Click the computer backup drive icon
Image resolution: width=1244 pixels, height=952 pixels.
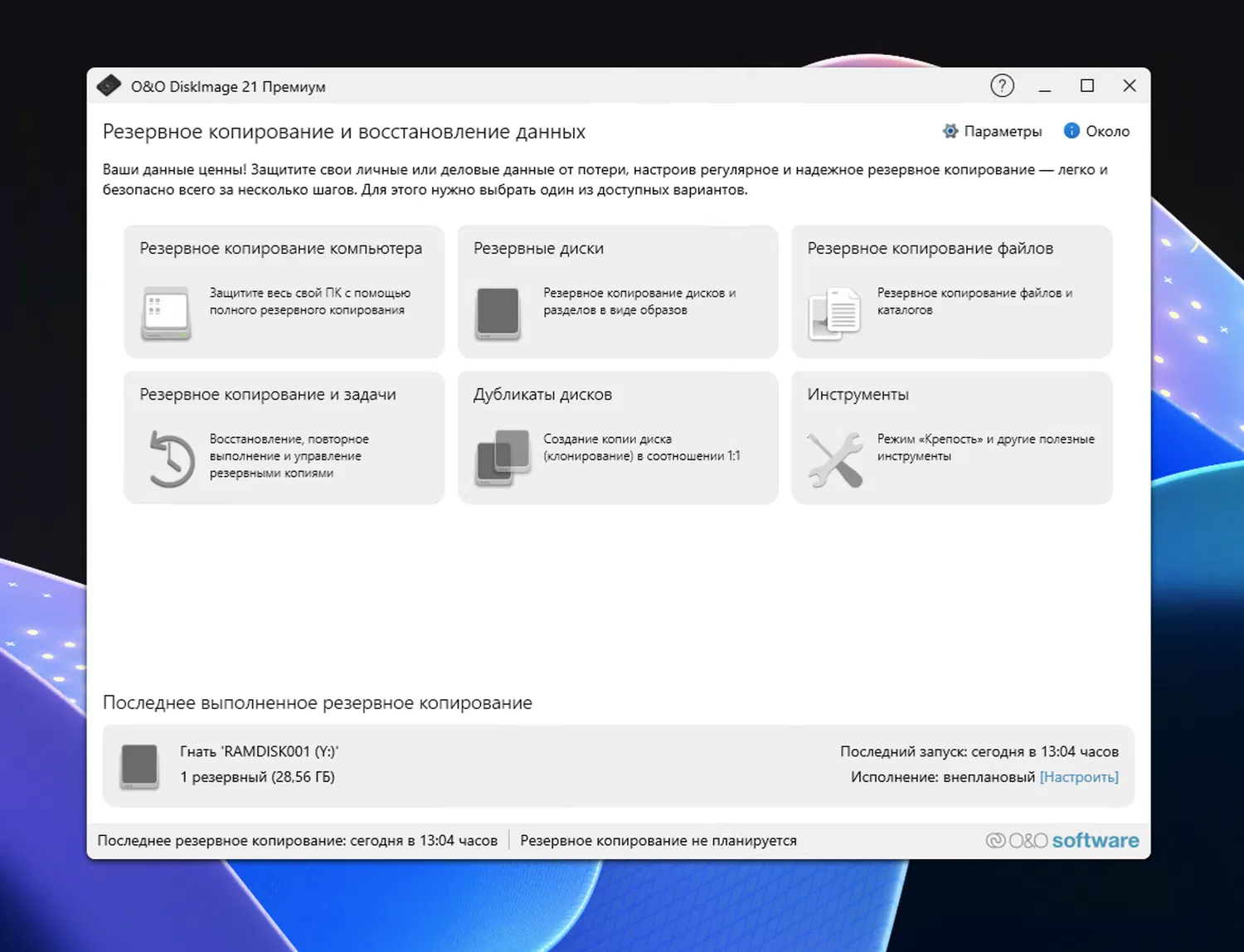coord(166,313)
